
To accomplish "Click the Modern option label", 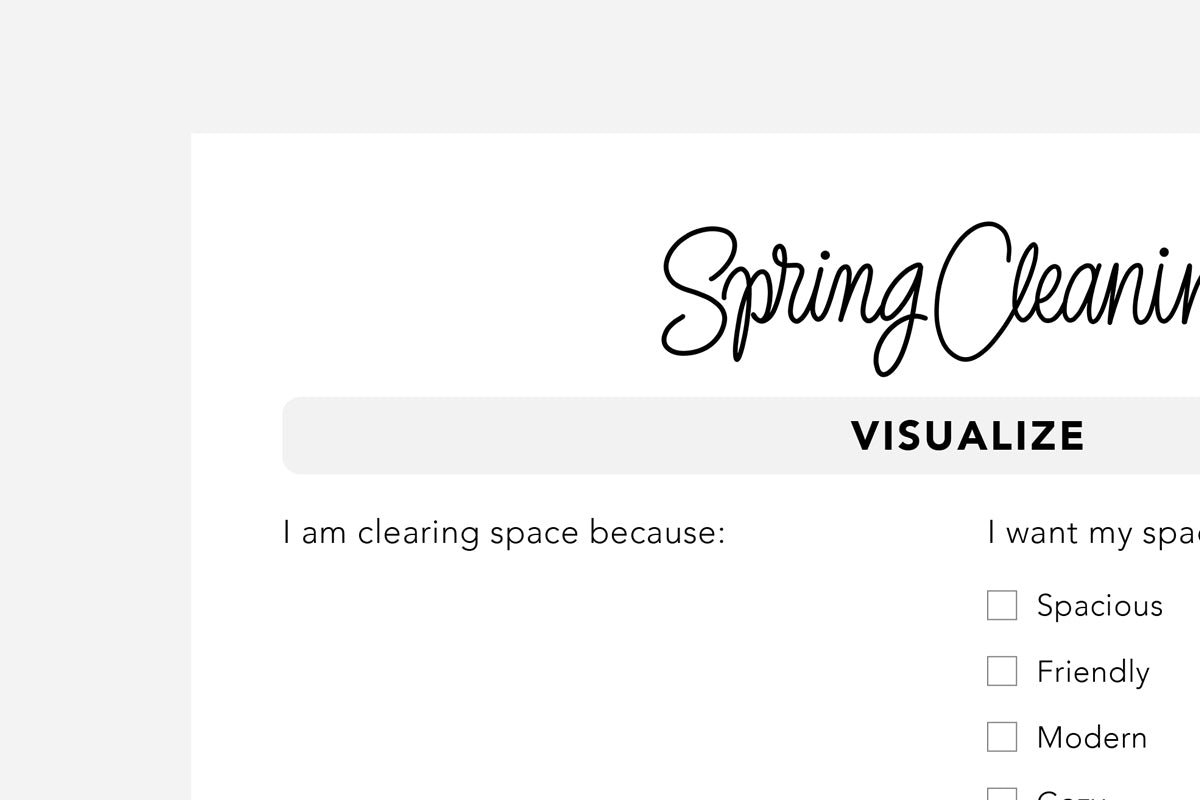I will [1091, 738].
